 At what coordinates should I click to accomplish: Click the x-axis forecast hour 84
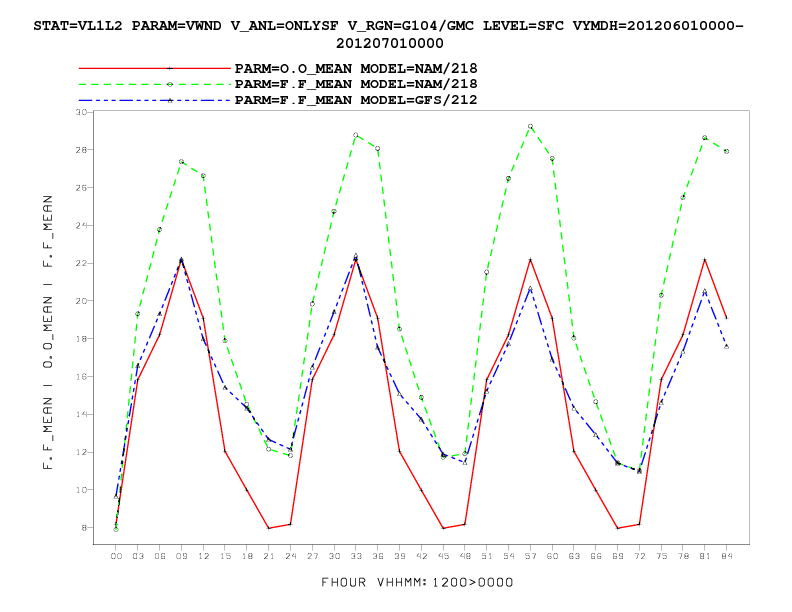[726, 556]
